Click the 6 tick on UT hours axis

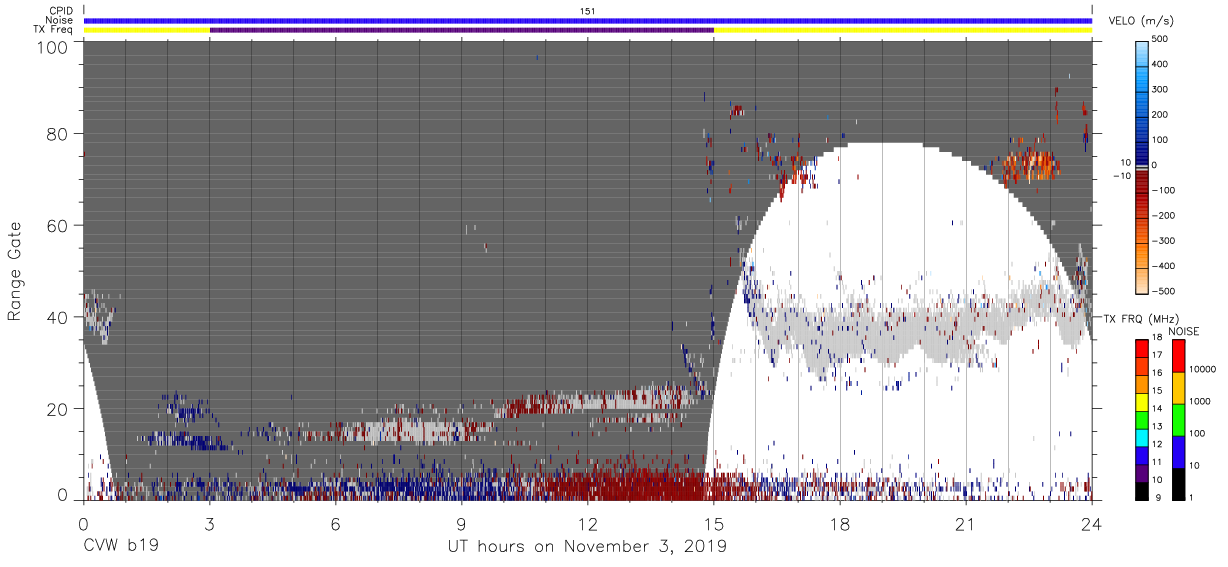pyautogui.click(x=335, y=523)
